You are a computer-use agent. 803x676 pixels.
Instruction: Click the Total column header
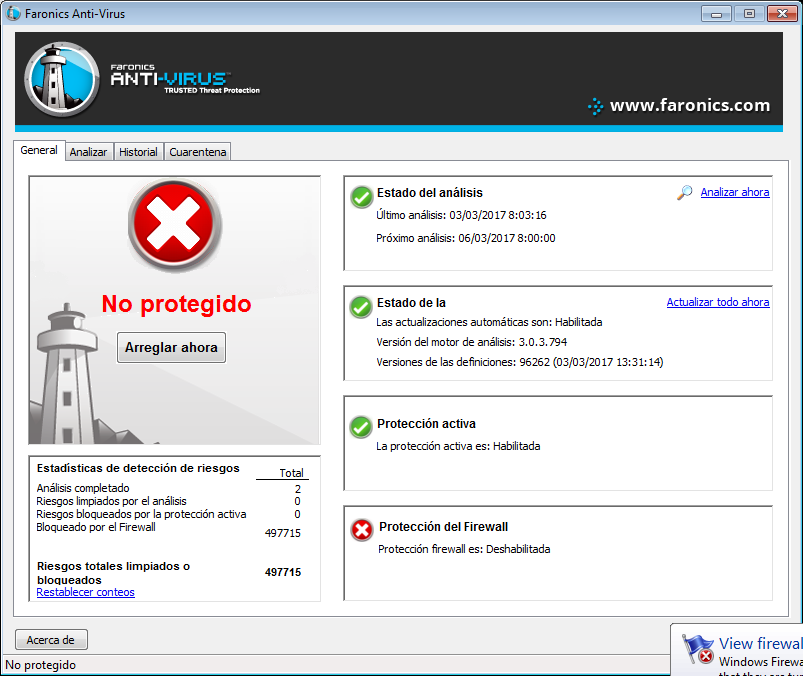click(291, 473)
